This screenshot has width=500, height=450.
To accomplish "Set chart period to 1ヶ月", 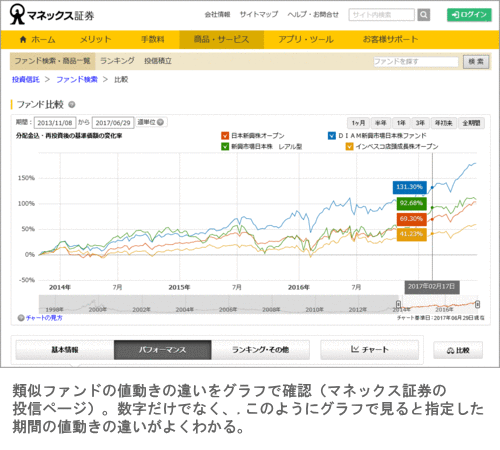I will [x=358, y=123].
